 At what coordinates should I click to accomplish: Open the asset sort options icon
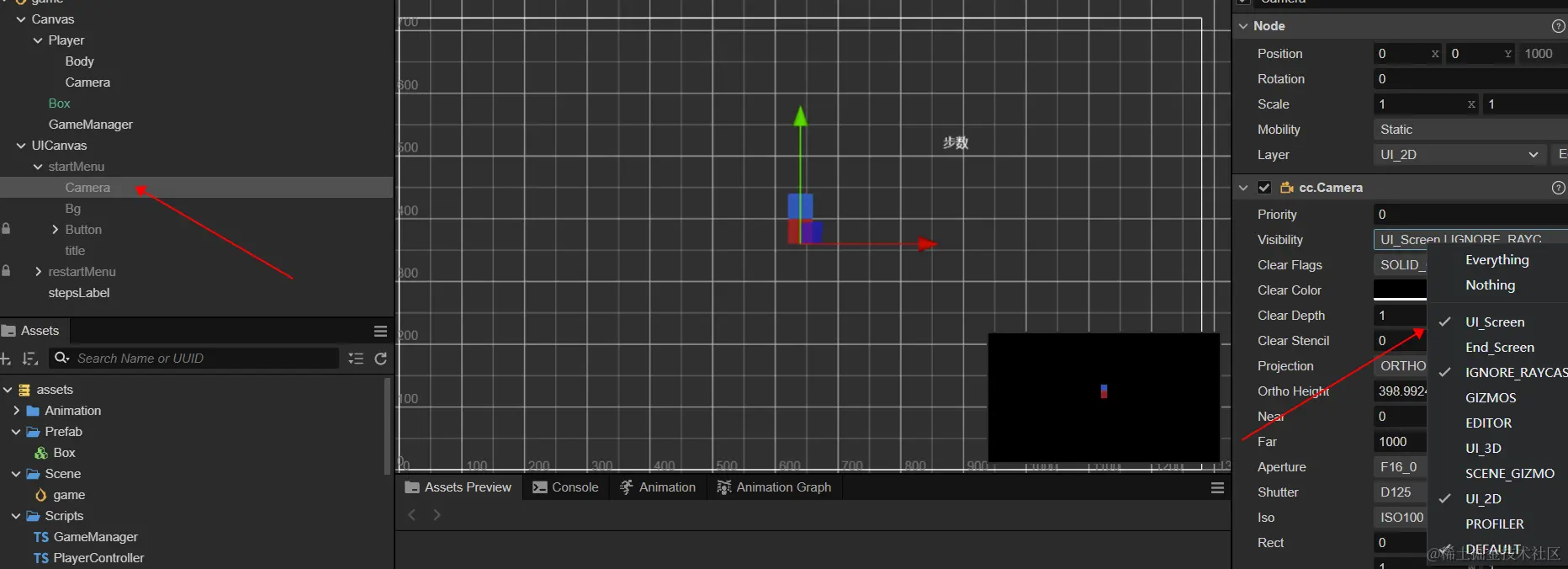click(x=30, y=359)
